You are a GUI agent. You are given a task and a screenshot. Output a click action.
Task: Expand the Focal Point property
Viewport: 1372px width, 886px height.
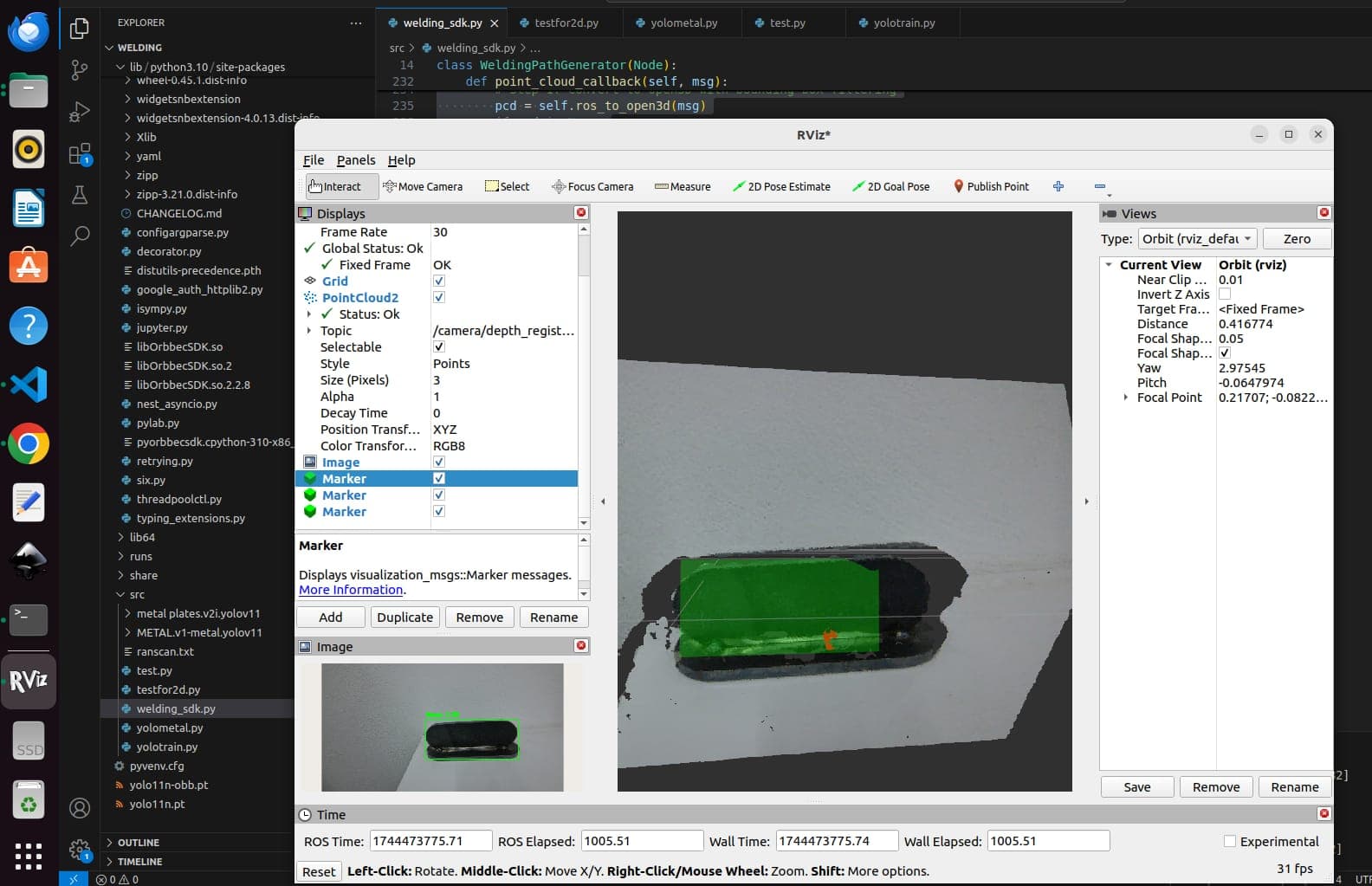click(1126, 398)
